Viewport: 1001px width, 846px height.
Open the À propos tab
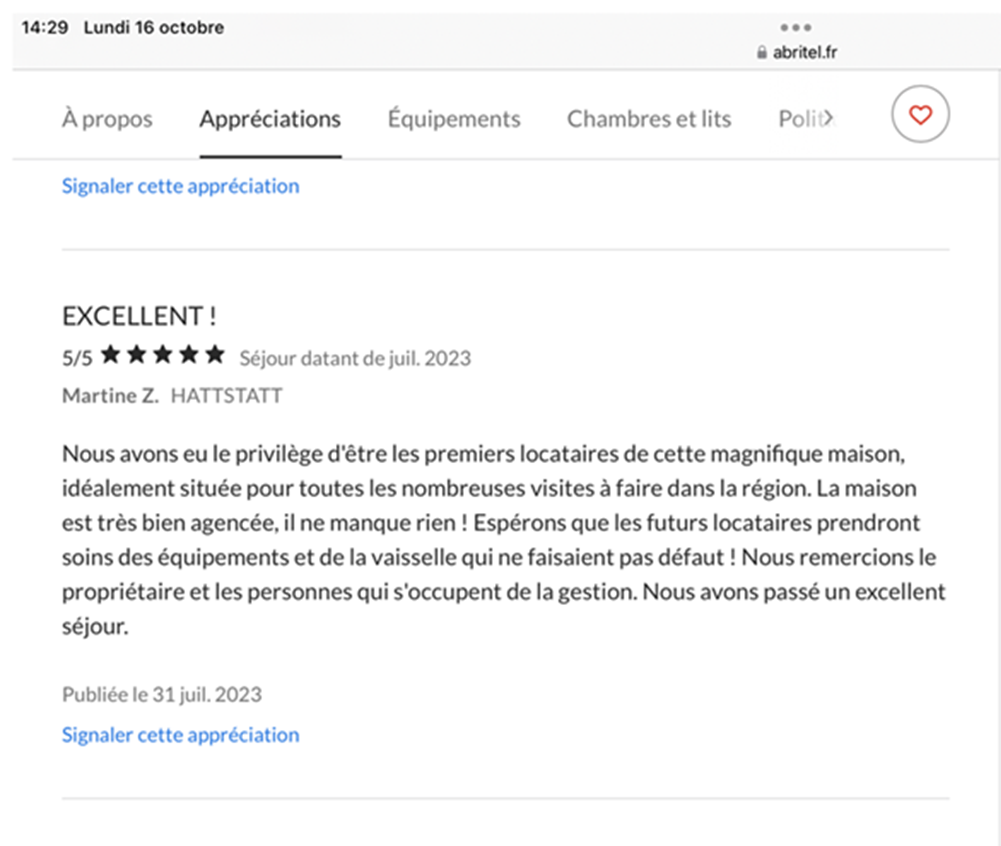click(x=107, y=120)
